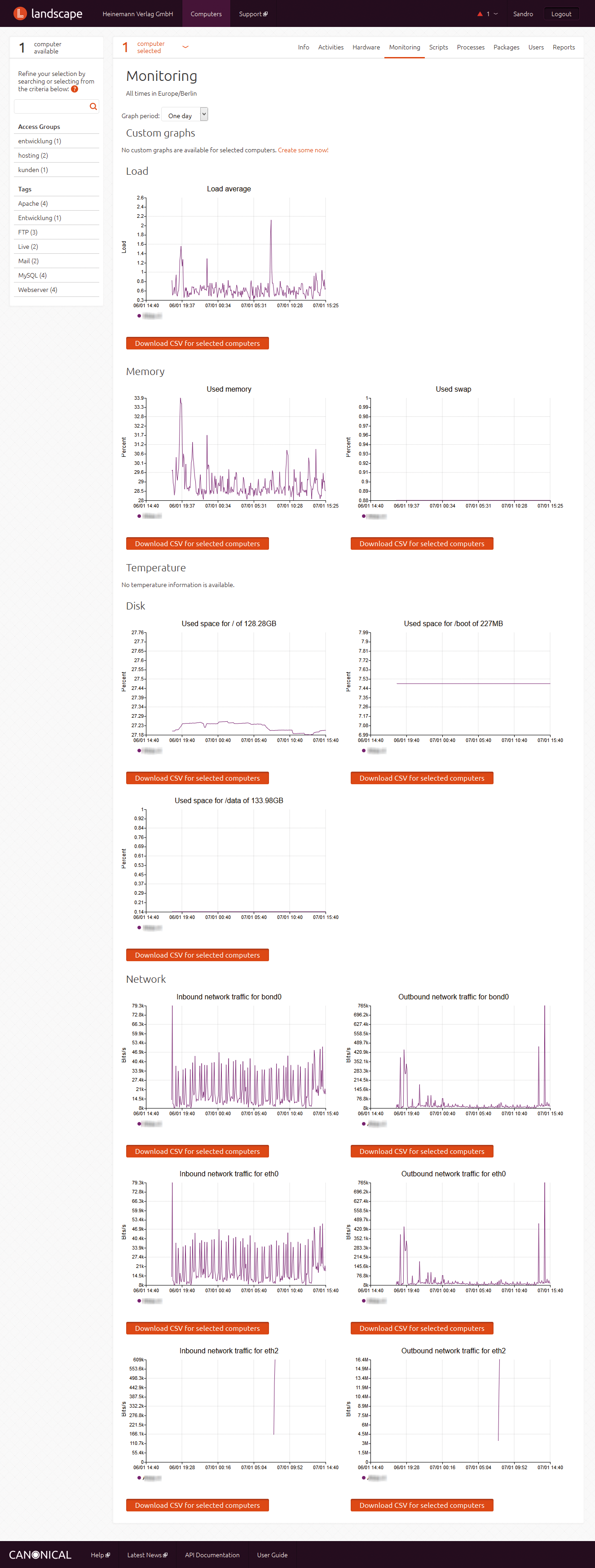
Task: Select kunden (1) access group
Action: 33,170
